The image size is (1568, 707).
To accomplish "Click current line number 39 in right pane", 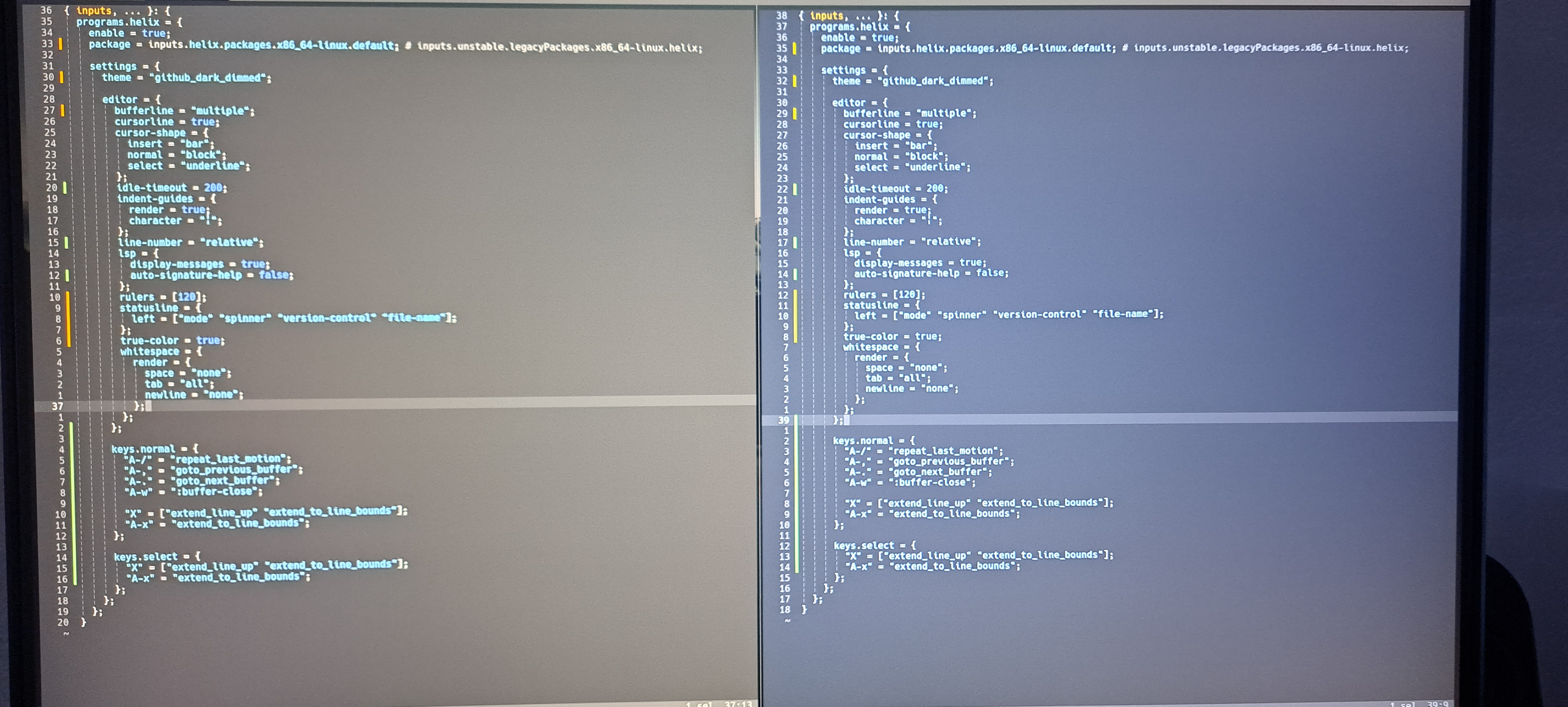I will point(783,420).
